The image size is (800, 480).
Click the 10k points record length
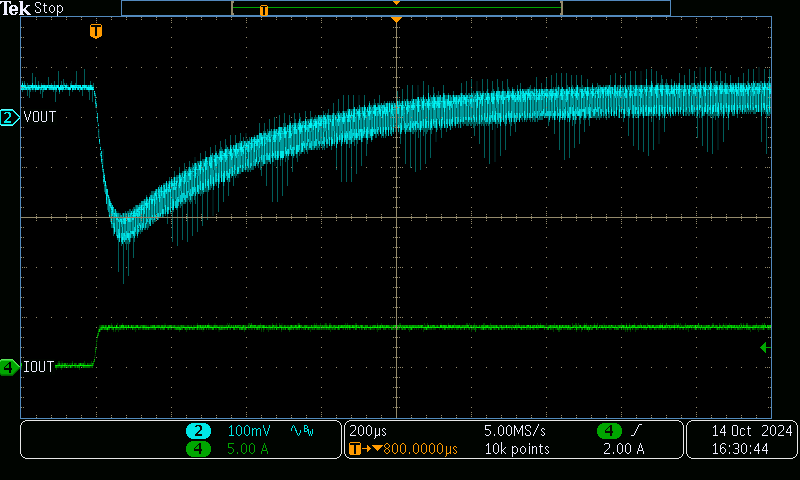click(516, 449)
